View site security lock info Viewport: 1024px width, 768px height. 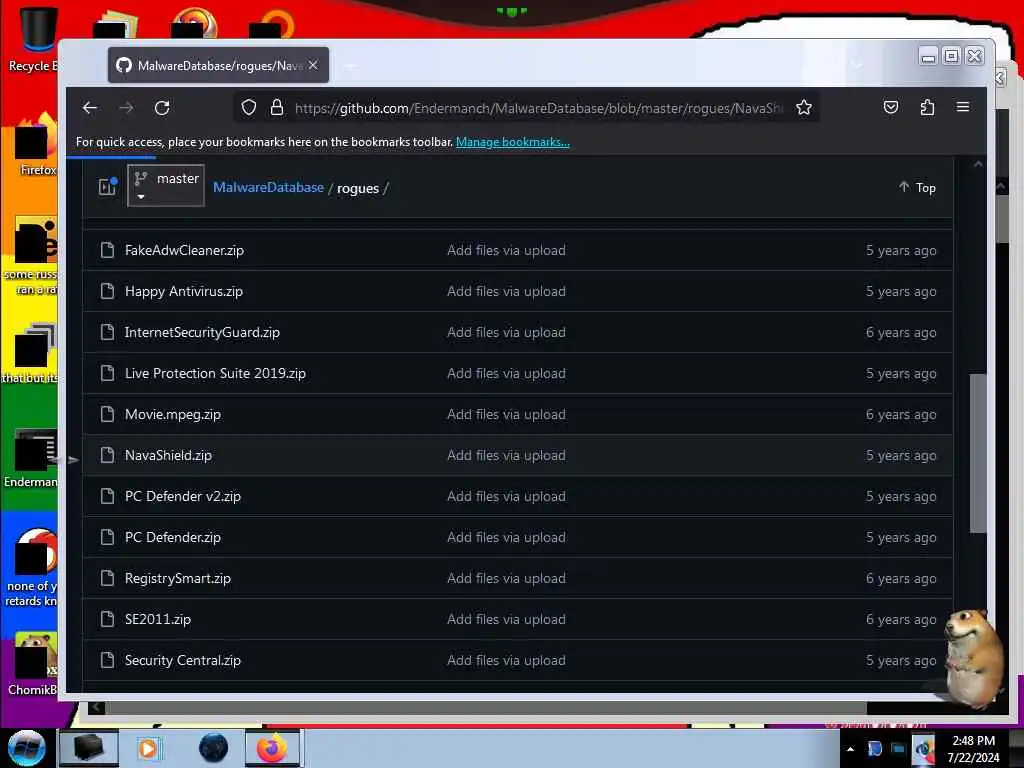click(277, 108)
